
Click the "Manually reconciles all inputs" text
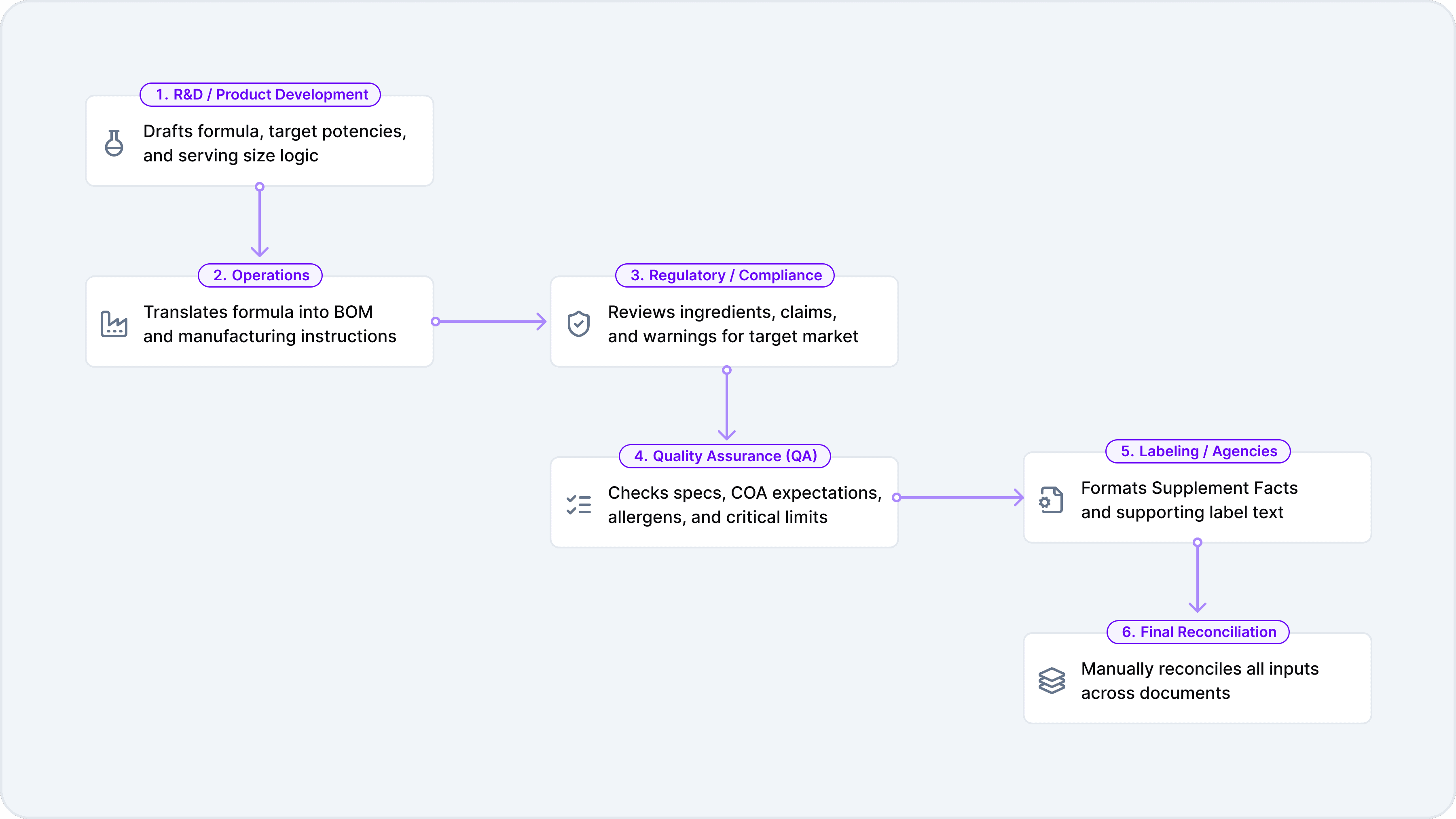pyautogui.click(x=1200, y=669)
